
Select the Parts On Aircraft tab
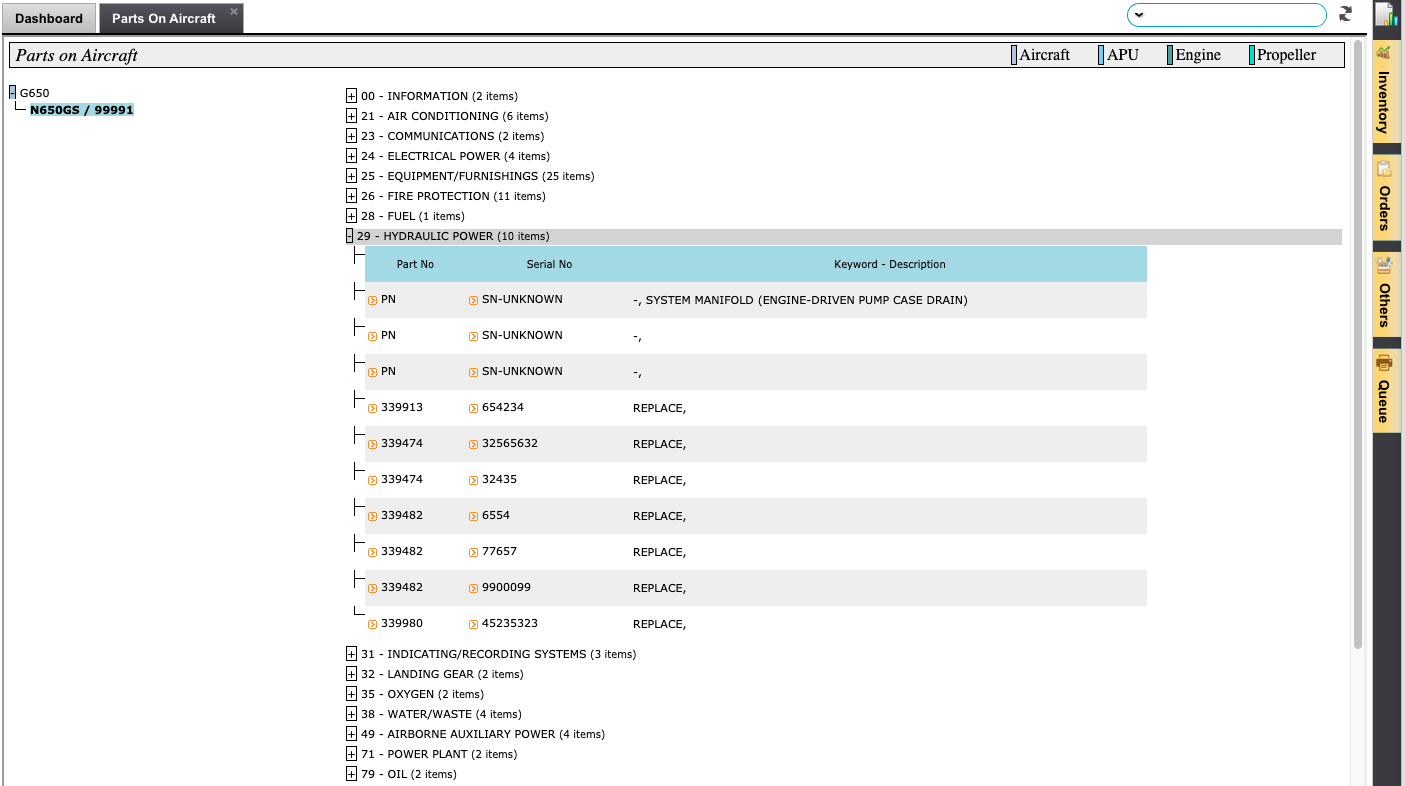click(x=163, y=17)
